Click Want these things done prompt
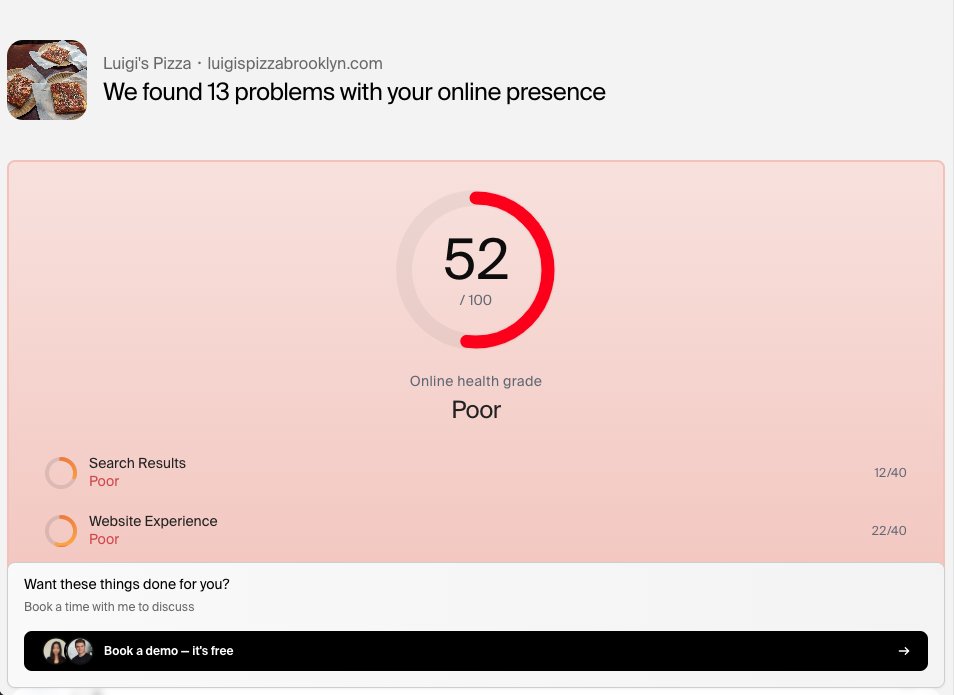 [x=127, y=584]
